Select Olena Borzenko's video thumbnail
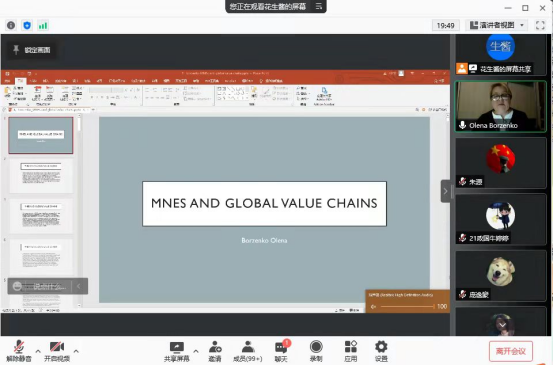 pyautogui.click(x=500, y=106)
